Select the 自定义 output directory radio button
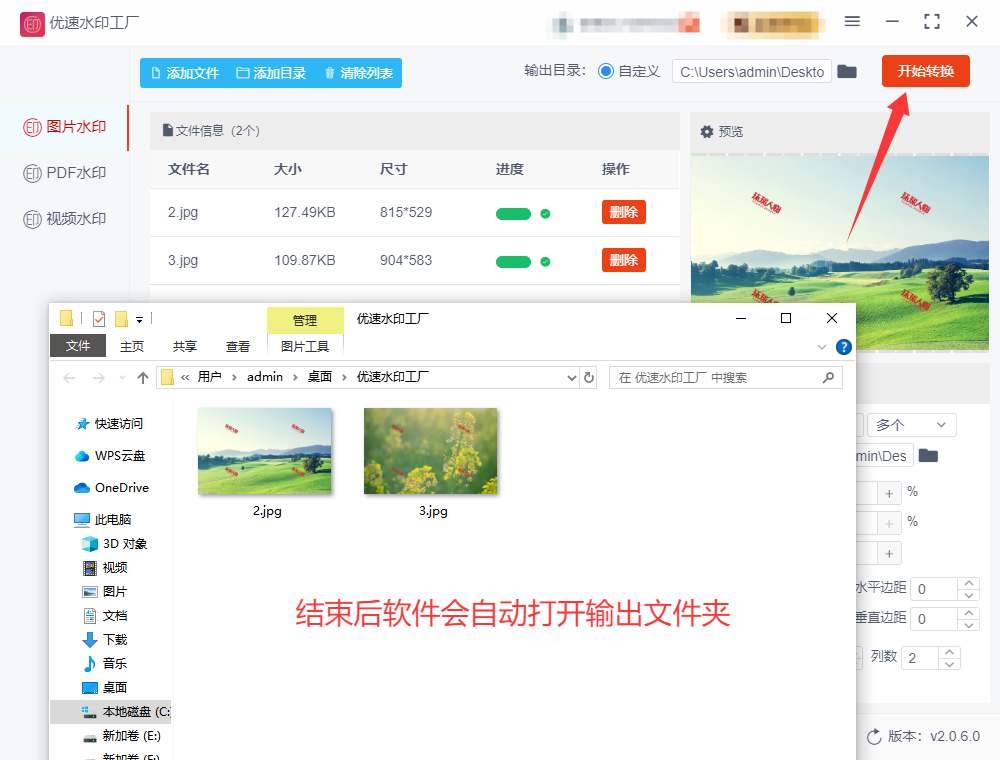The width and height of the screenshot is (1000, 760). point(606,71)
